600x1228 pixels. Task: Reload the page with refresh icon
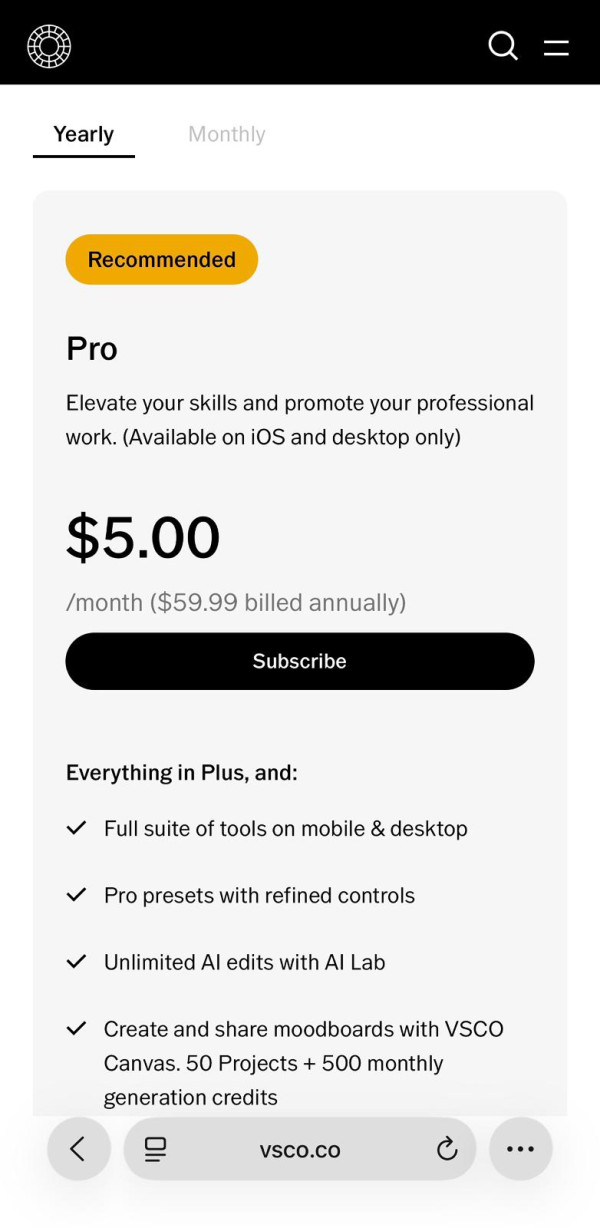click(x=447, y=1149)
